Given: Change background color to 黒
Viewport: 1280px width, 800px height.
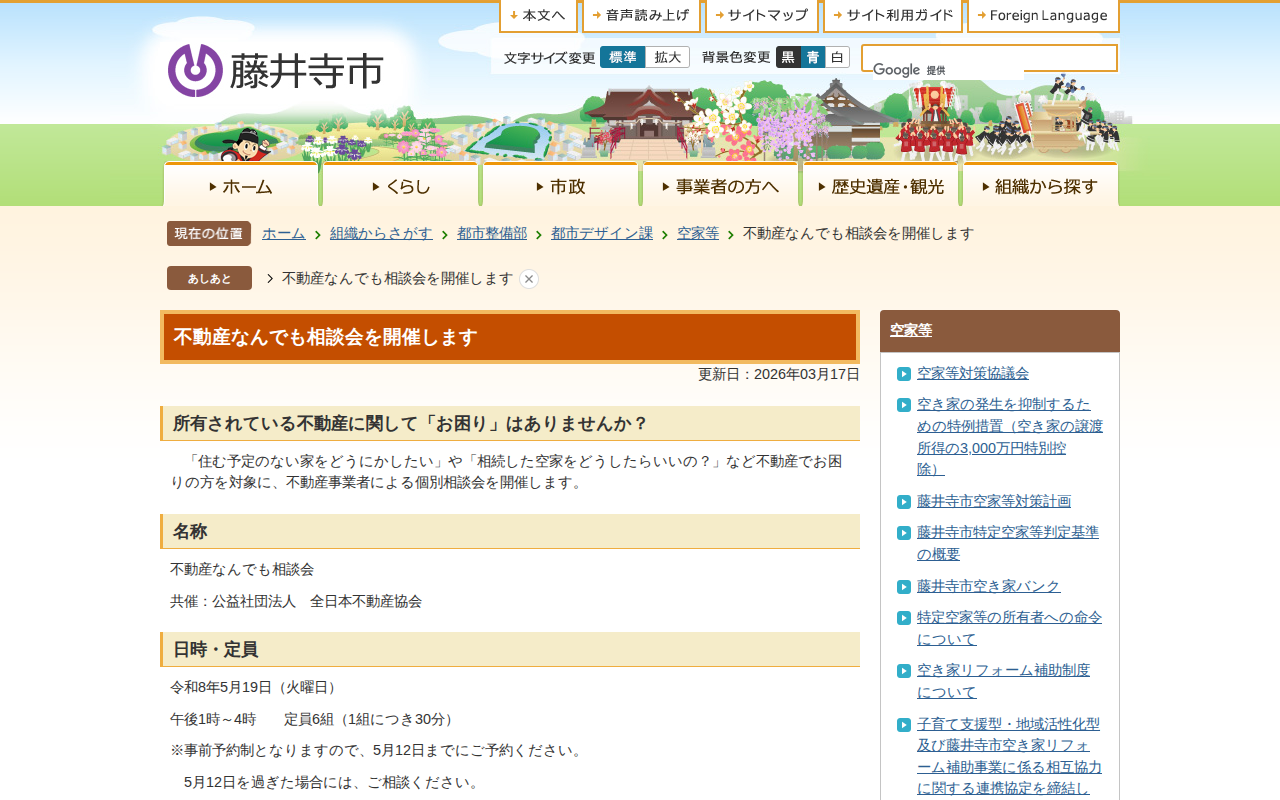Looking at the screenshot, I should coord(788,57).
